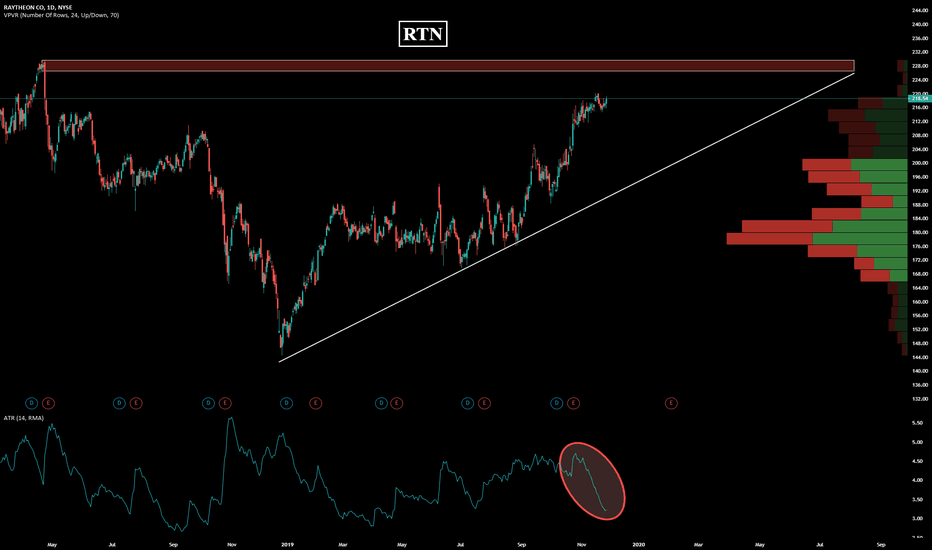This screenshot has width=932, height=550.
Task: Click the 144.00 price axis label
Action: pos(920,357)
